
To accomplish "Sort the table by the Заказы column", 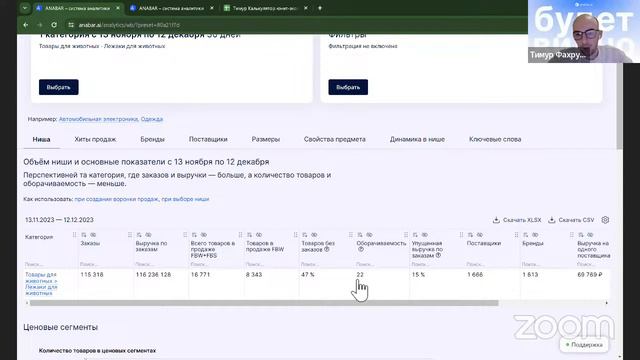I will [84, 235].
